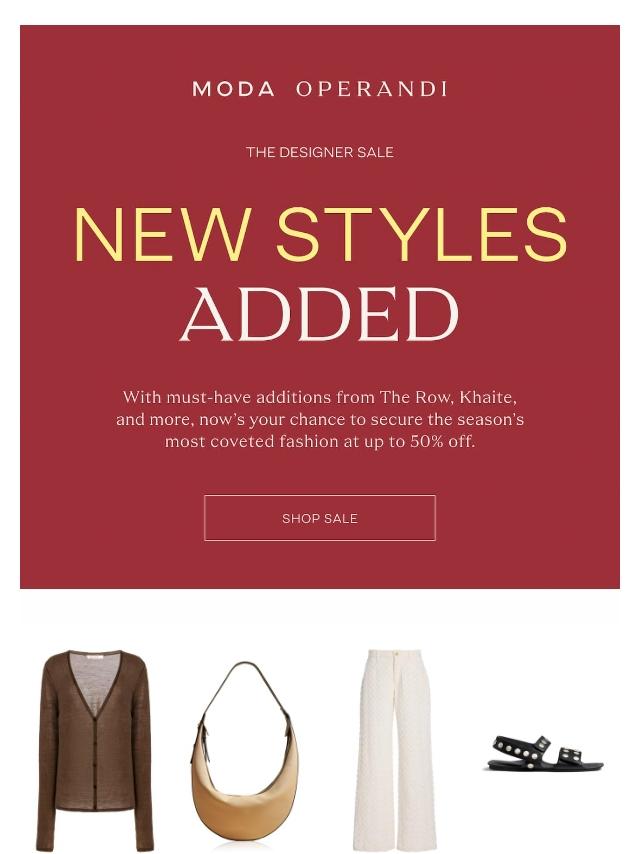Click the word OPERANDI in the logo
The image size is (640, 854).
click(x=372, y=89)
